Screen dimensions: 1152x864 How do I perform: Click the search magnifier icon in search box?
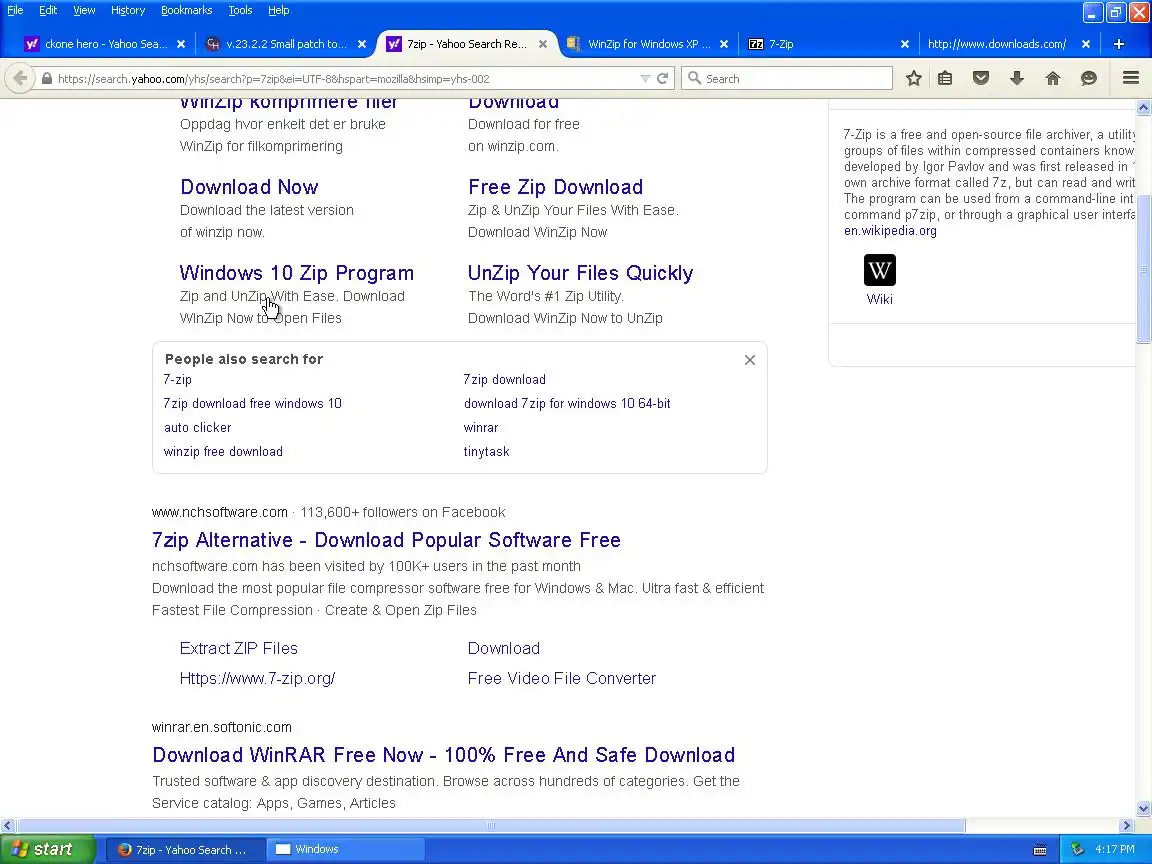pos(694,78)
